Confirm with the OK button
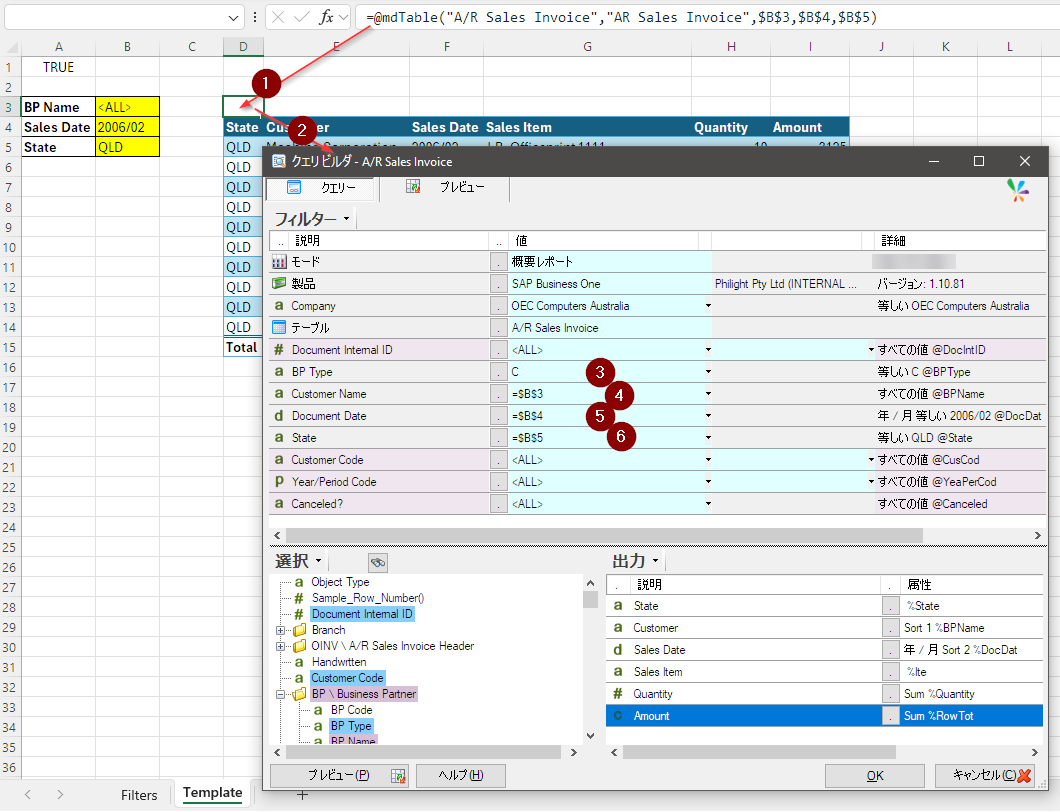Viewport: 1060px width, 812px height. (875, 776)
